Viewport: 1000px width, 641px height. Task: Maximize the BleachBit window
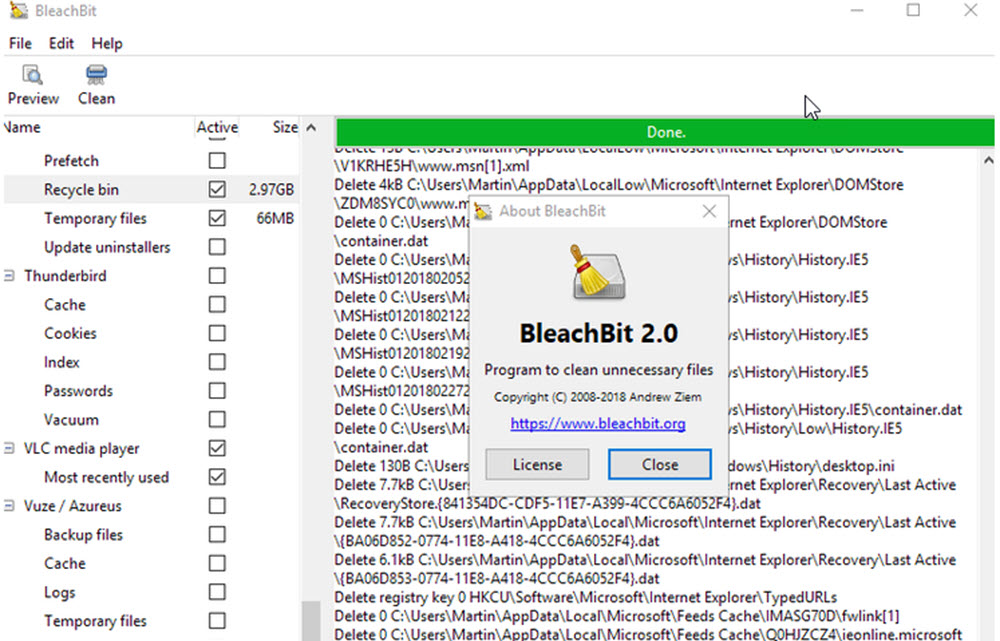click(913, 10)
